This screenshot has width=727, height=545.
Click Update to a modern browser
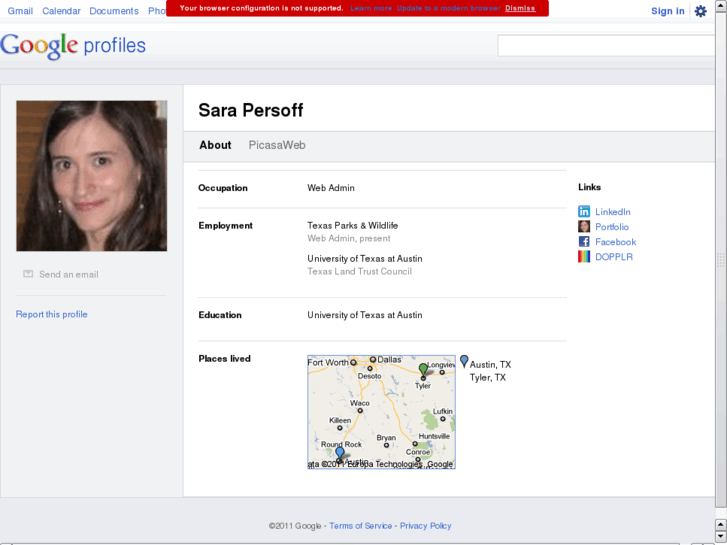(448, 8)
